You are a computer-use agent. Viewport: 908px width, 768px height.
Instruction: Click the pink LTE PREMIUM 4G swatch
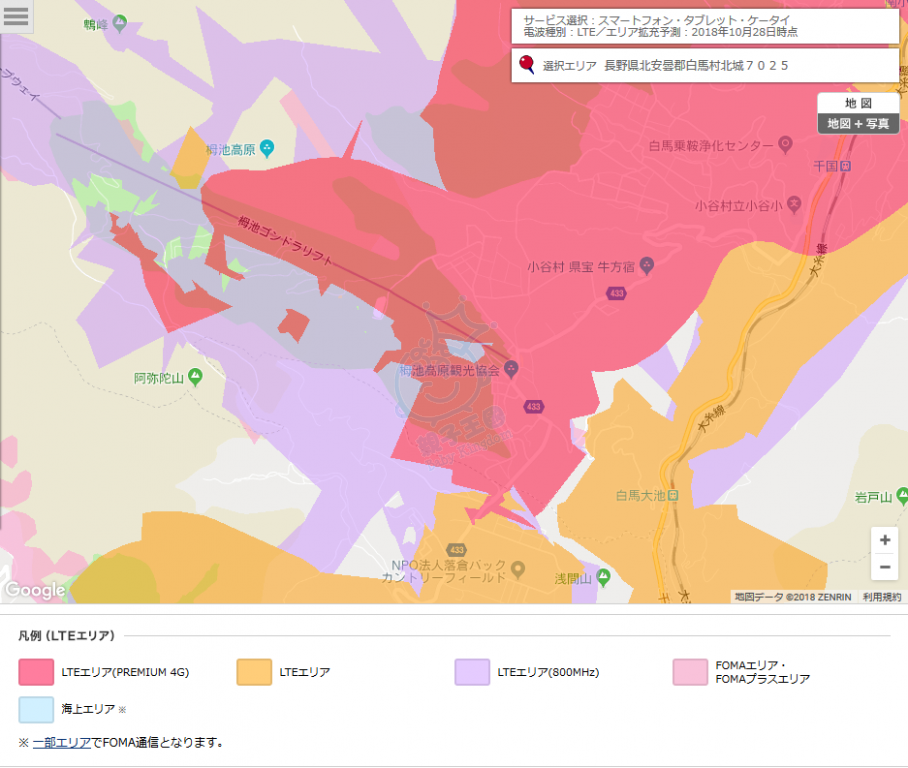(x=35, y=672)
